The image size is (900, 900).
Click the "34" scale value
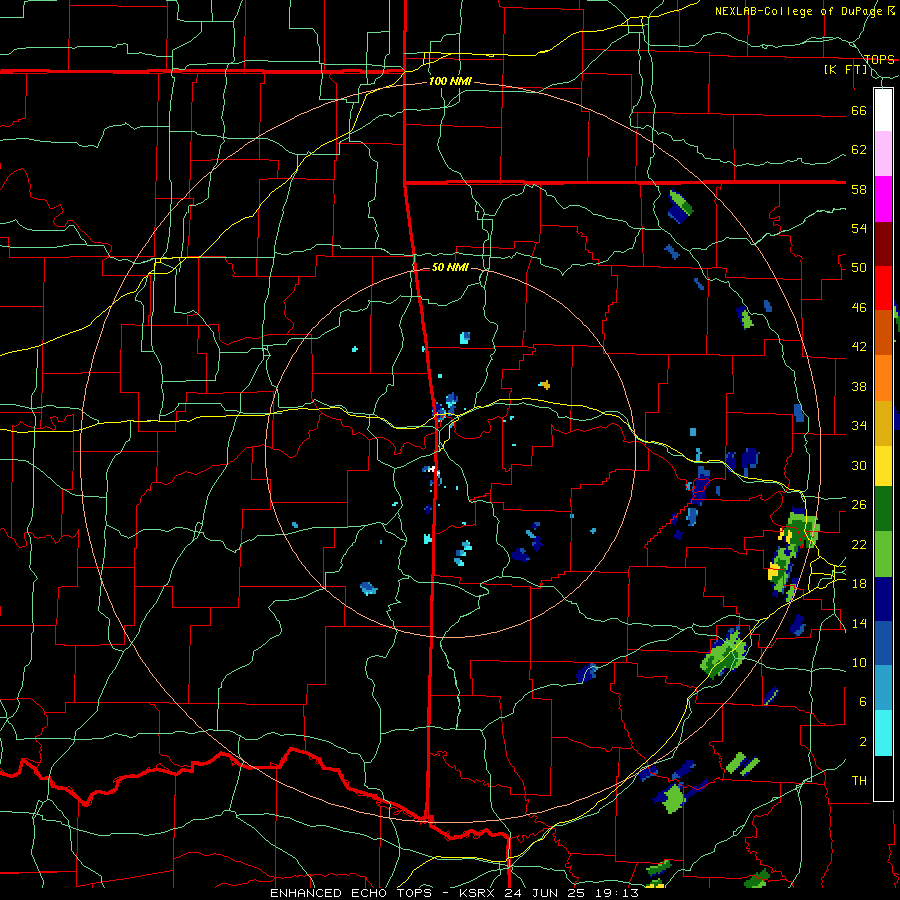point(859,426)
